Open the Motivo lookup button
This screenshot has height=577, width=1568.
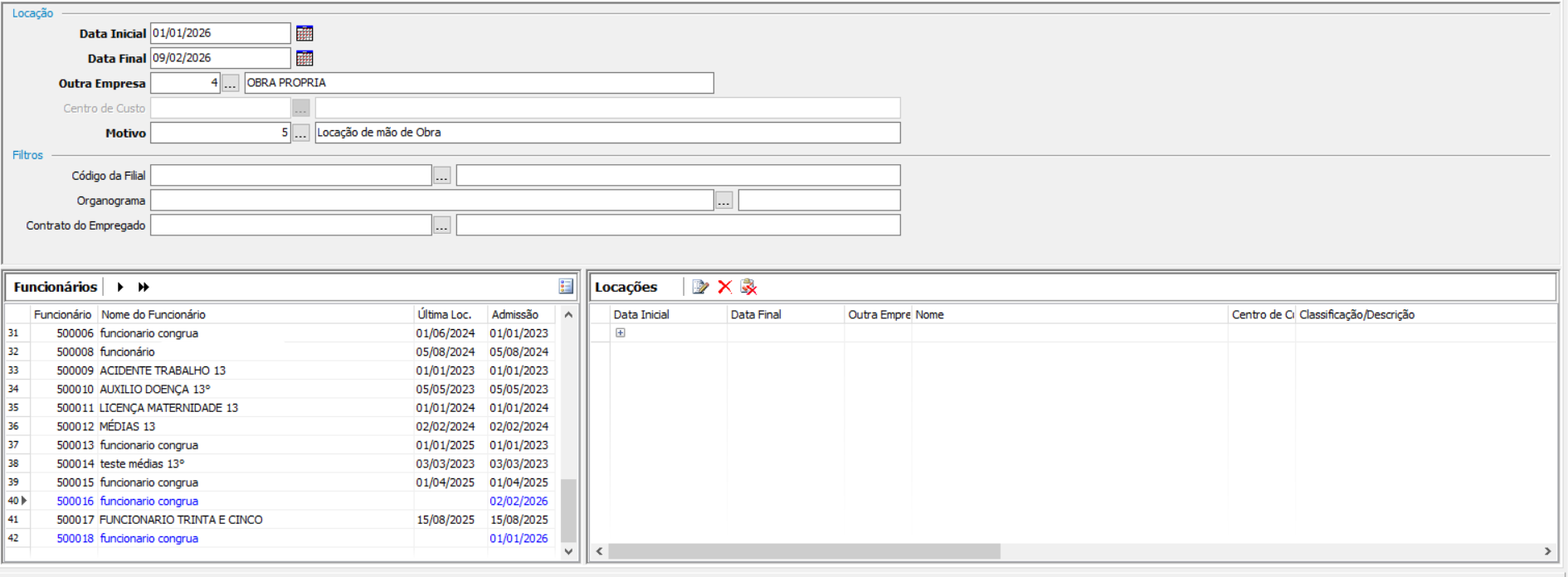(x=300, y=133)
